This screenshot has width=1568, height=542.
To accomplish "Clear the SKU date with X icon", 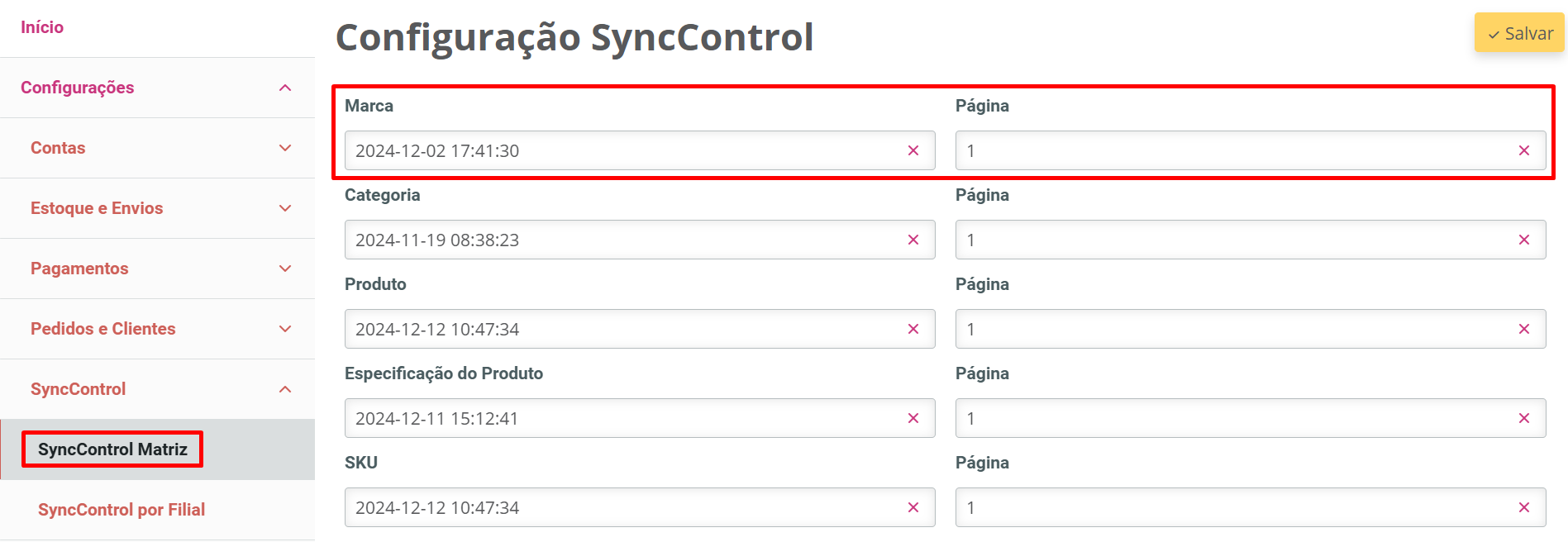I will 913,507.
